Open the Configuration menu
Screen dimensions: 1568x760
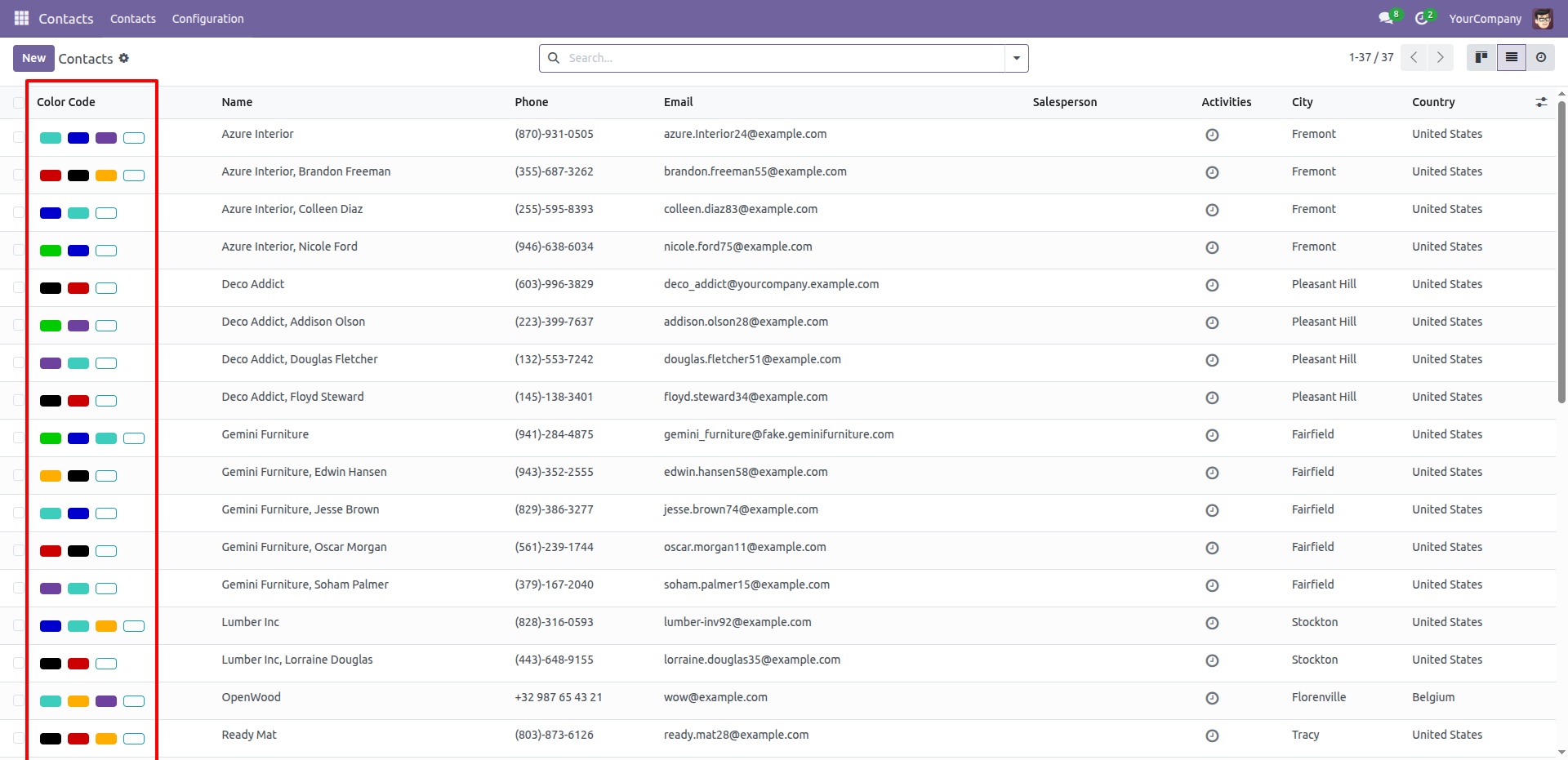click(207, 19)
